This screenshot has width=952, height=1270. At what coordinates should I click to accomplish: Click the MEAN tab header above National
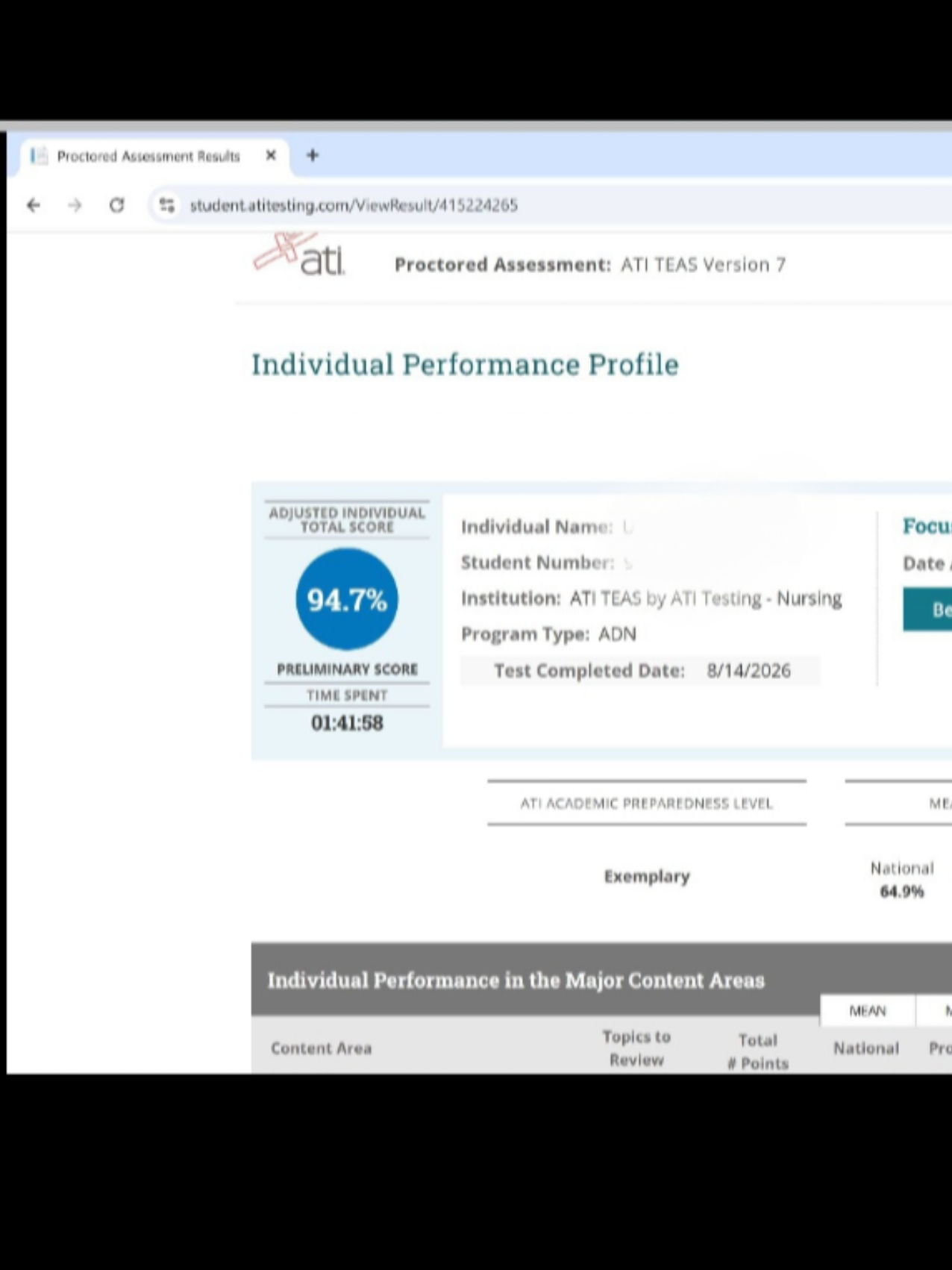868,1011
